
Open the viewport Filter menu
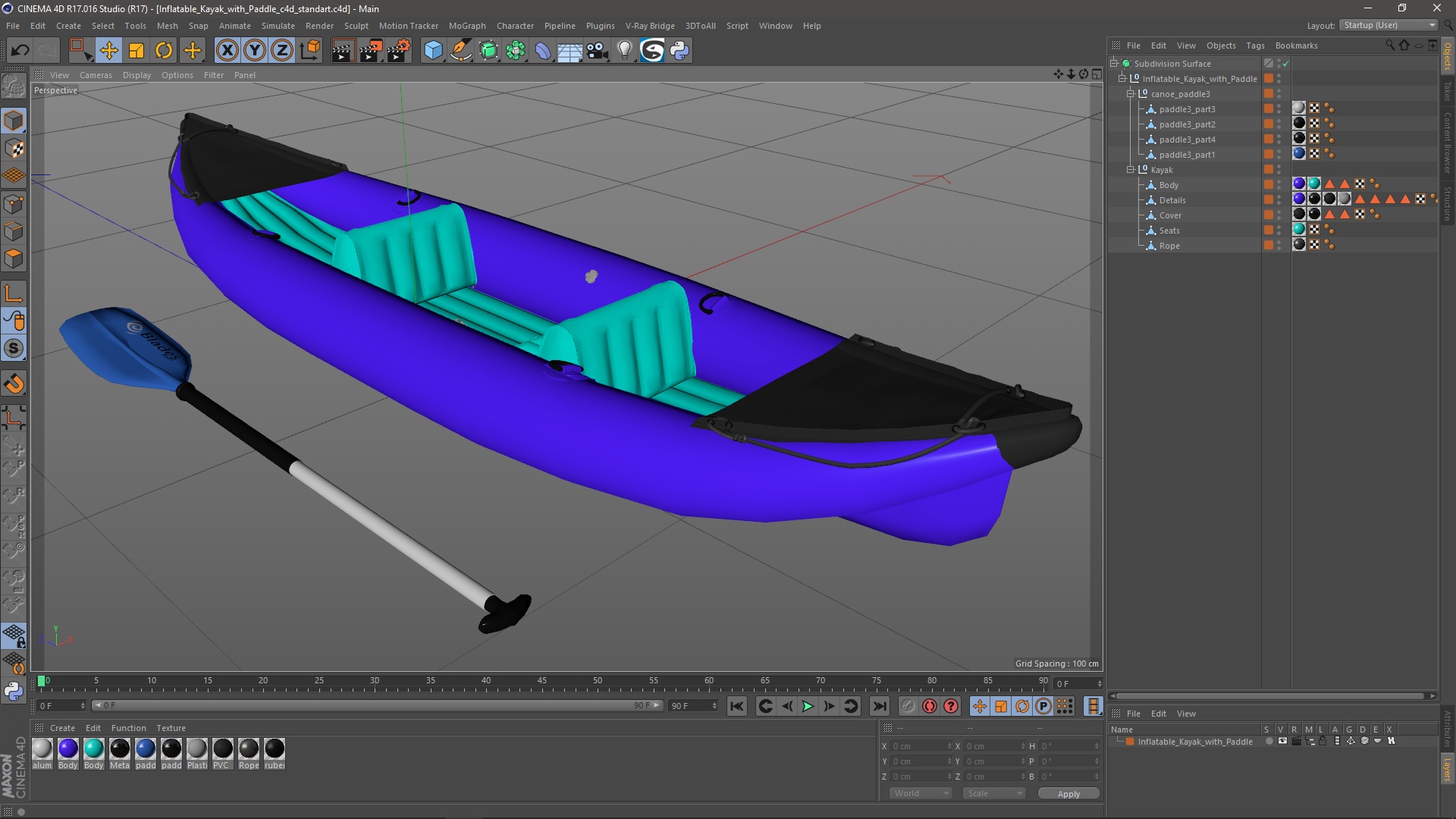point(214,75)
